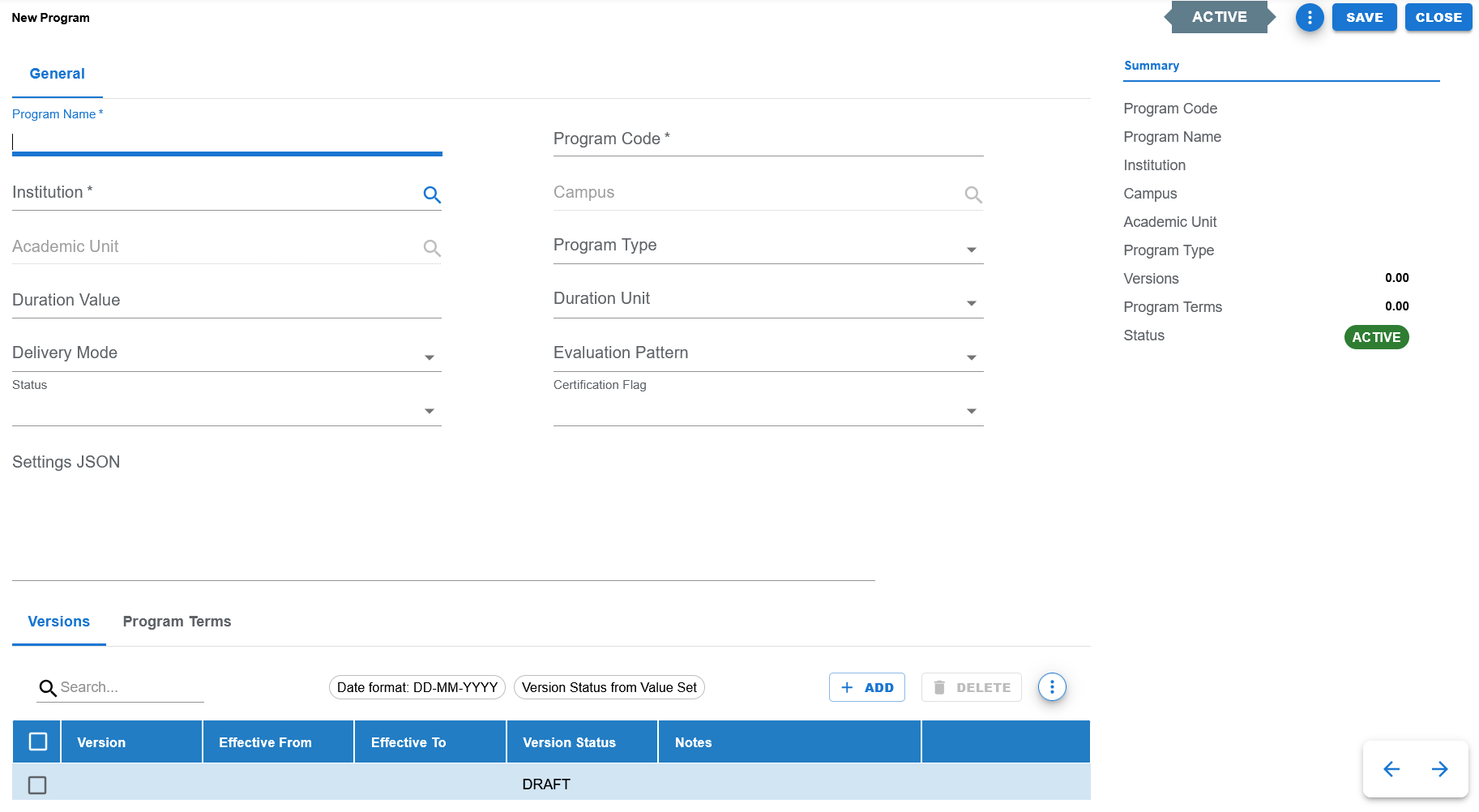Click the ACTIVE status ribbon in header
1479x812 pixels.
(1219, 17)
